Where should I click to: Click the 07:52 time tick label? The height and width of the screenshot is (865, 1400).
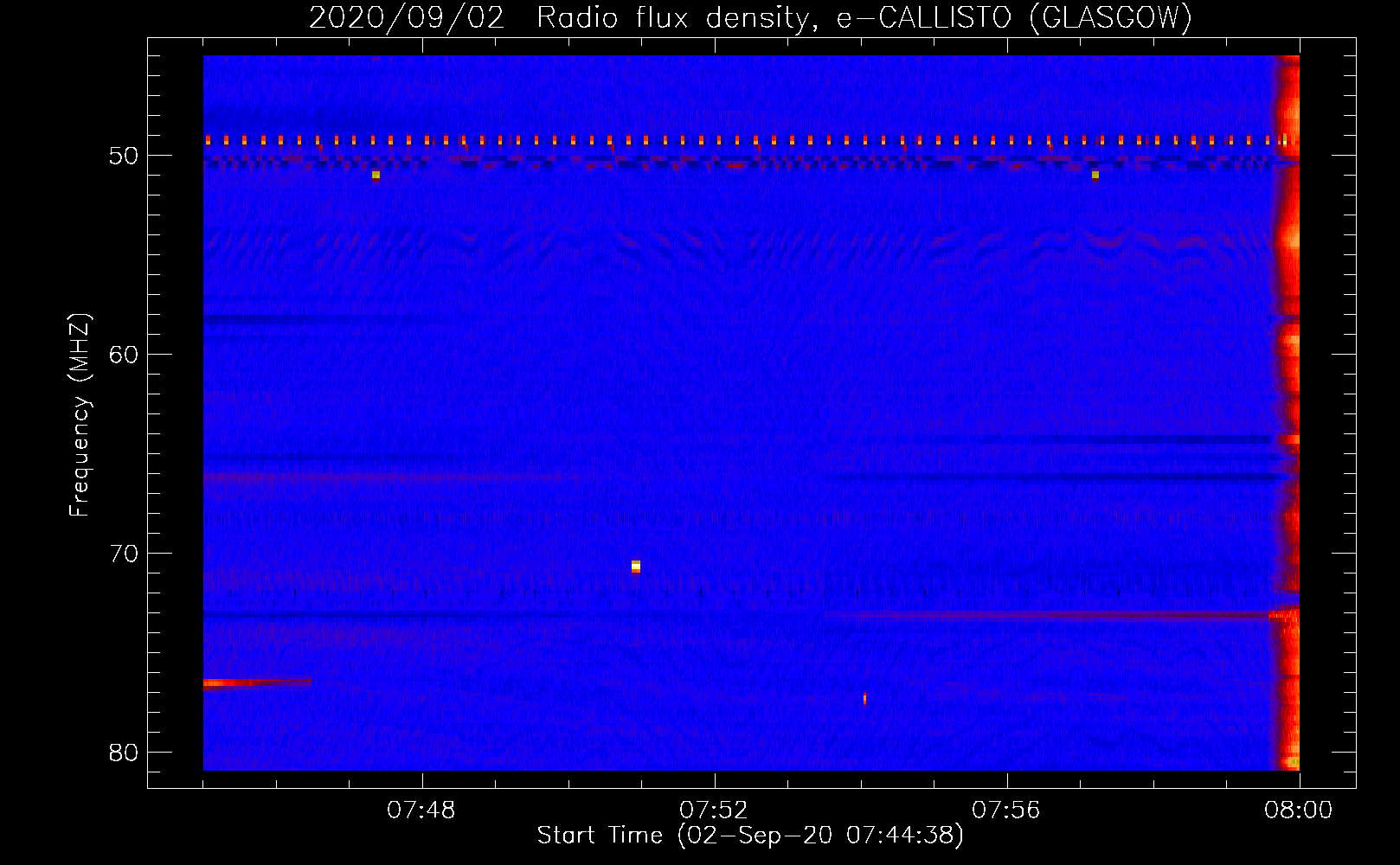pos(714,811)
